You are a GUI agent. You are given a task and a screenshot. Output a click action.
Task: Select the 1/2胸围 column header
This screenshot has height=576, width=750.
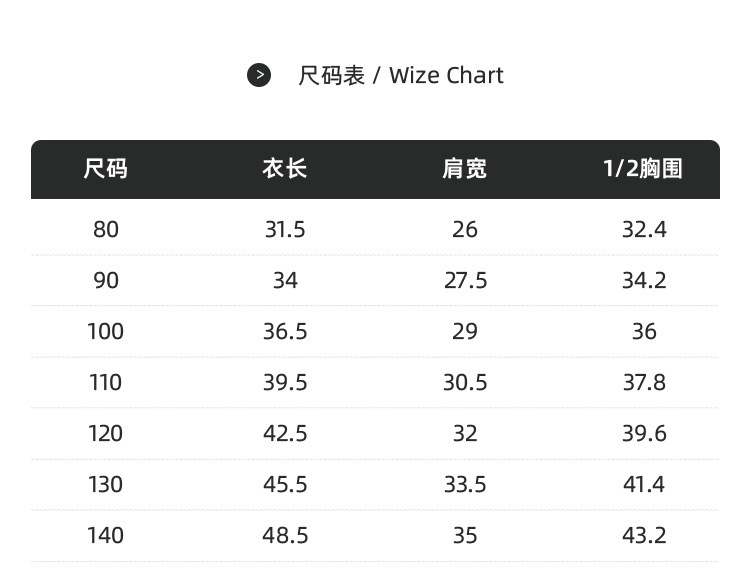click(643, 169)
